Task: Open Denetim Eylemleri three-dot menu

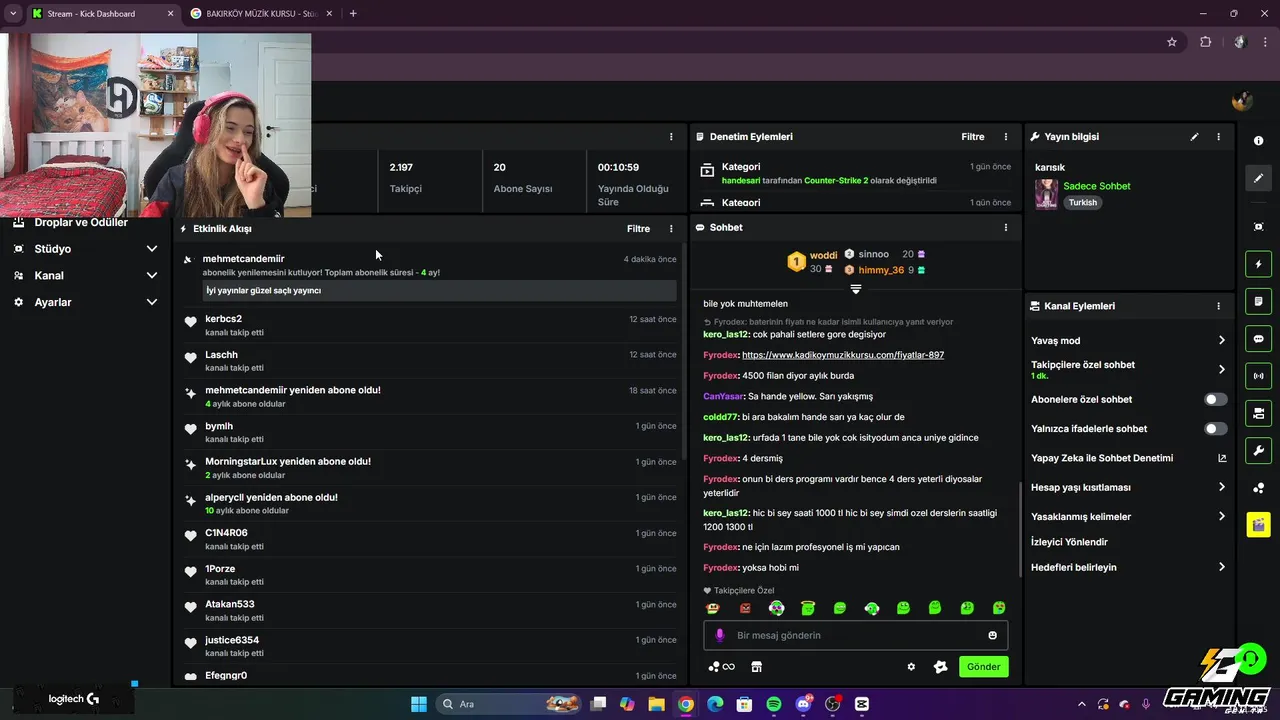Action: (1006, 137)
